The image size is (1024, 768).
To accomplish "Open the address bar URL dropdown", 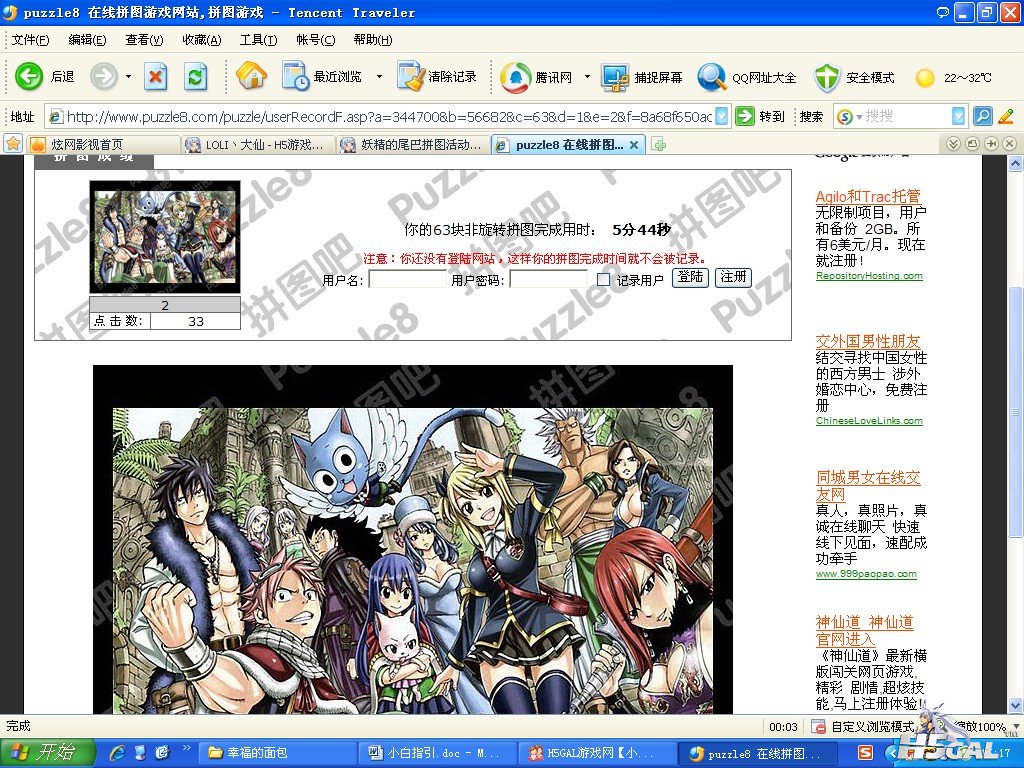I will pos(721,116).
